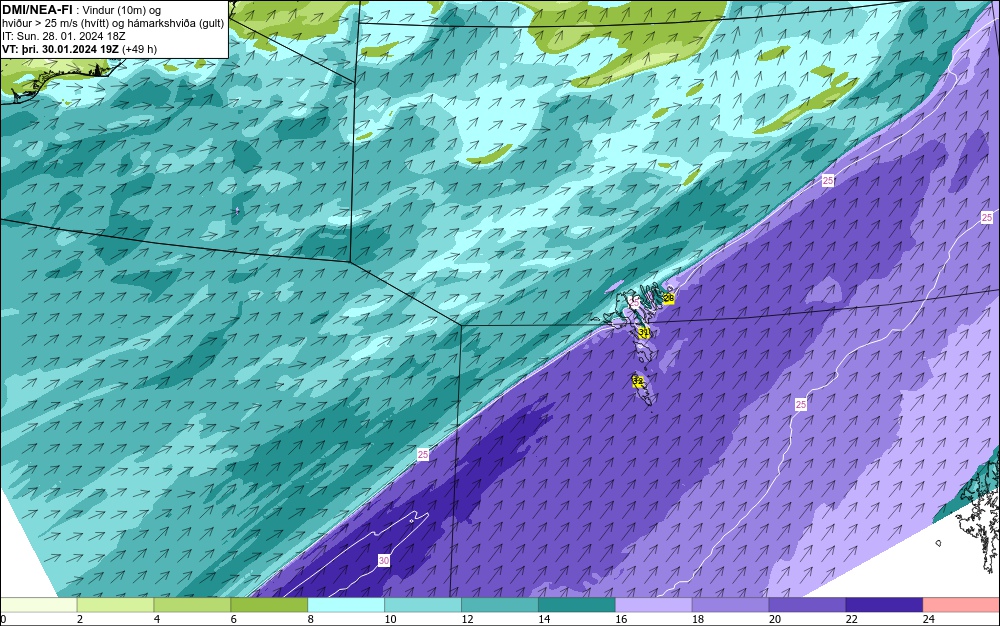Image resolution: width=1000 pixels, height=626 pixels.
Task: Select the 0–2 m/s pale yellow legend swatch
Action: (x=38, y=605)
